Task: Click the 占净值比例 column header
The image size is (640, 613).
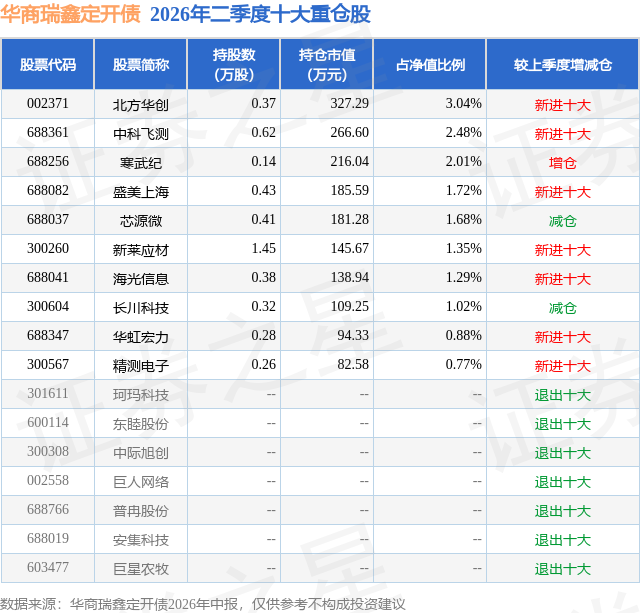Action: (430, 64)
